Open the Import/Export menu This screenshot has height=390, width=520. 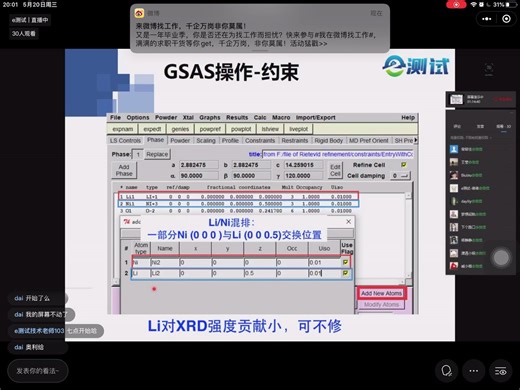315,117
